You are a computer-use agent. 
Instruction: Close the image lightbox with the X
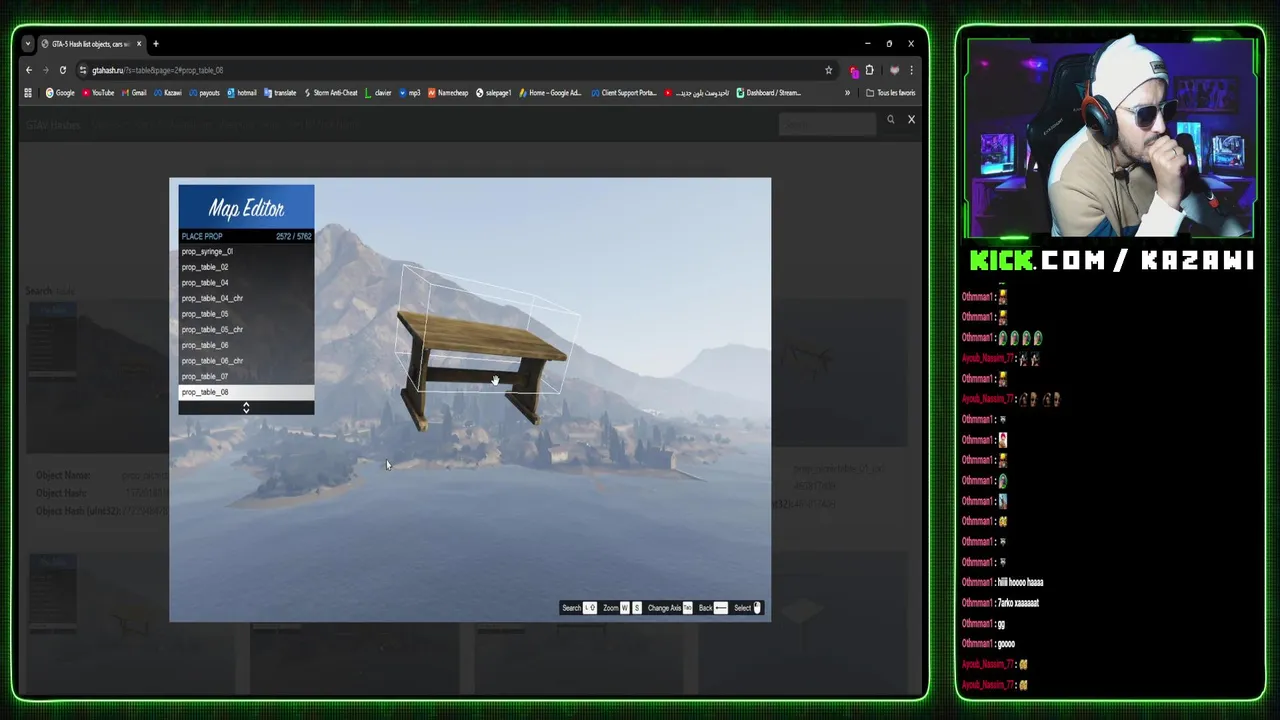[911, 119]
